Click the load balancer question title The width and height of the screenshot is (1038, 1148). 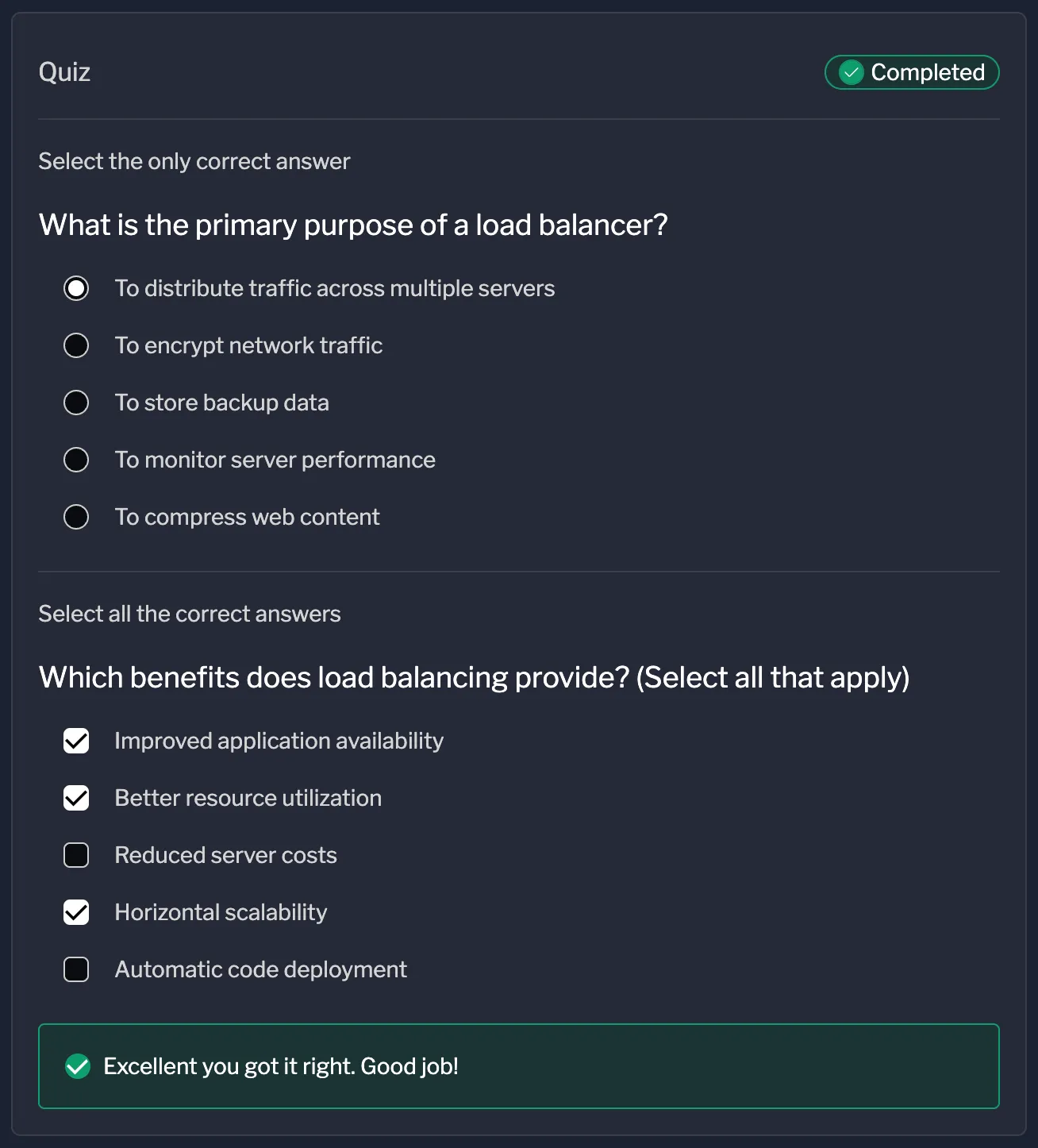pyautogui.click(x=354, y=225)
